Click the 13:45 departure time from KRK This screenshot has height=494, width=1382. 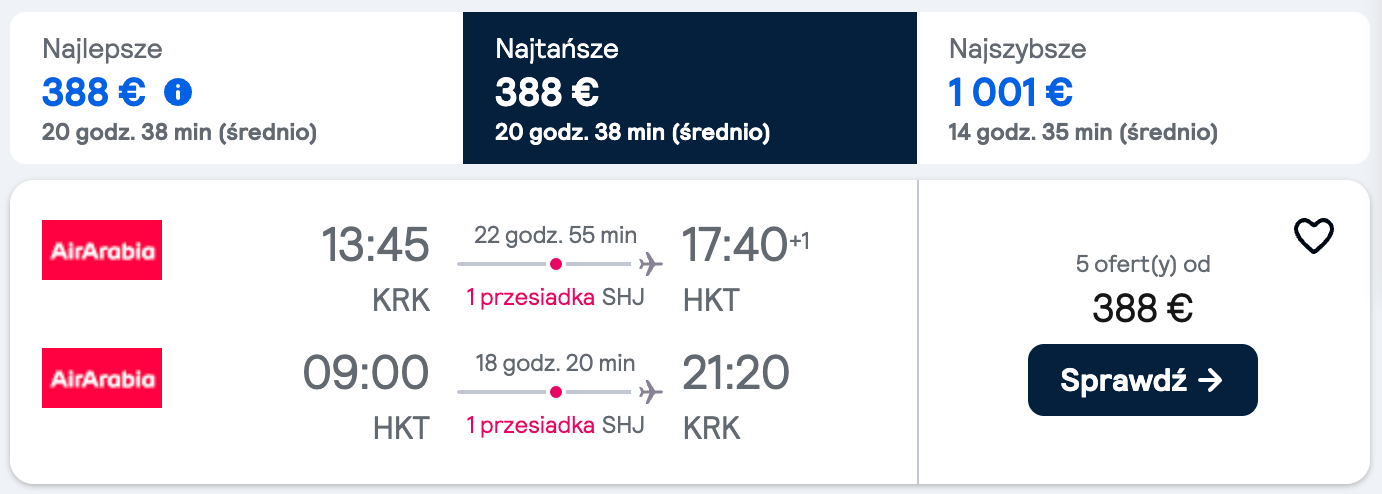375,246
